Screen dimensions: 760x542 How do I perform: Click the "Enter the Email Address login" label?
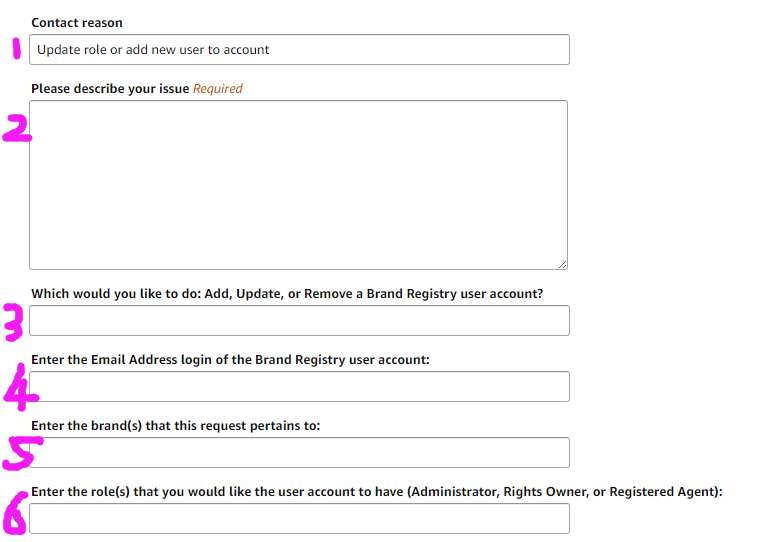point(230,360)
